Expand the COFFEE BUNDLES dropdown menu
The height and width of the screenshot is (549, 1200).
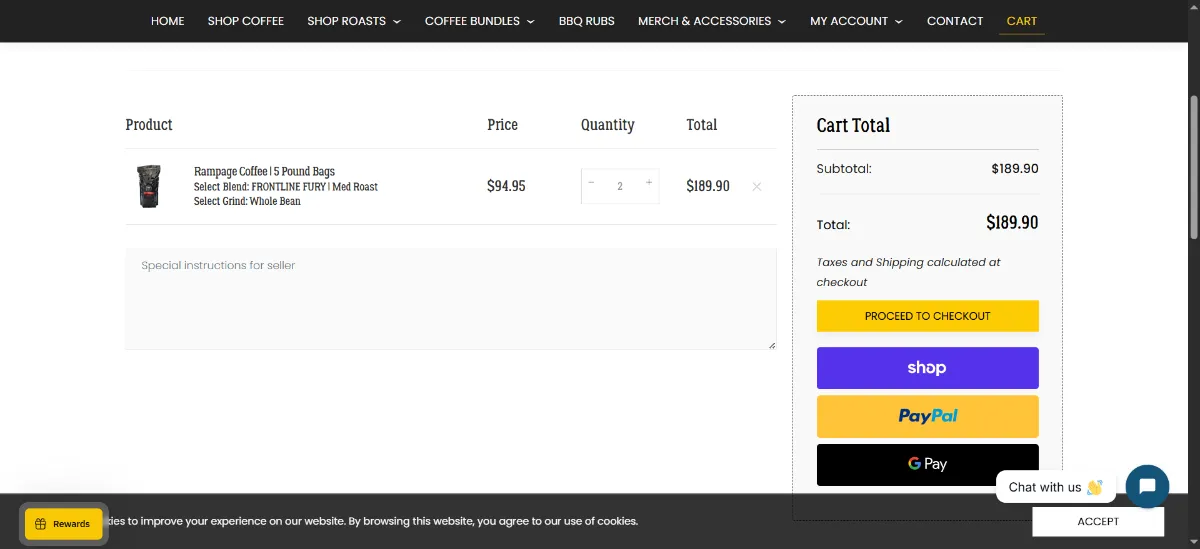pos(479,21)
